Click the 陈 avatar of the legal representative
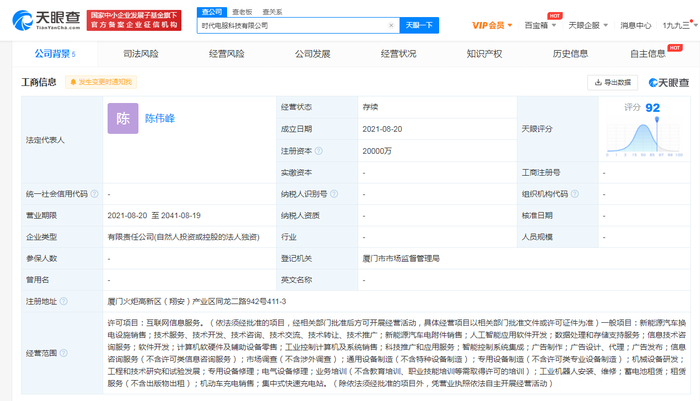 123,119
